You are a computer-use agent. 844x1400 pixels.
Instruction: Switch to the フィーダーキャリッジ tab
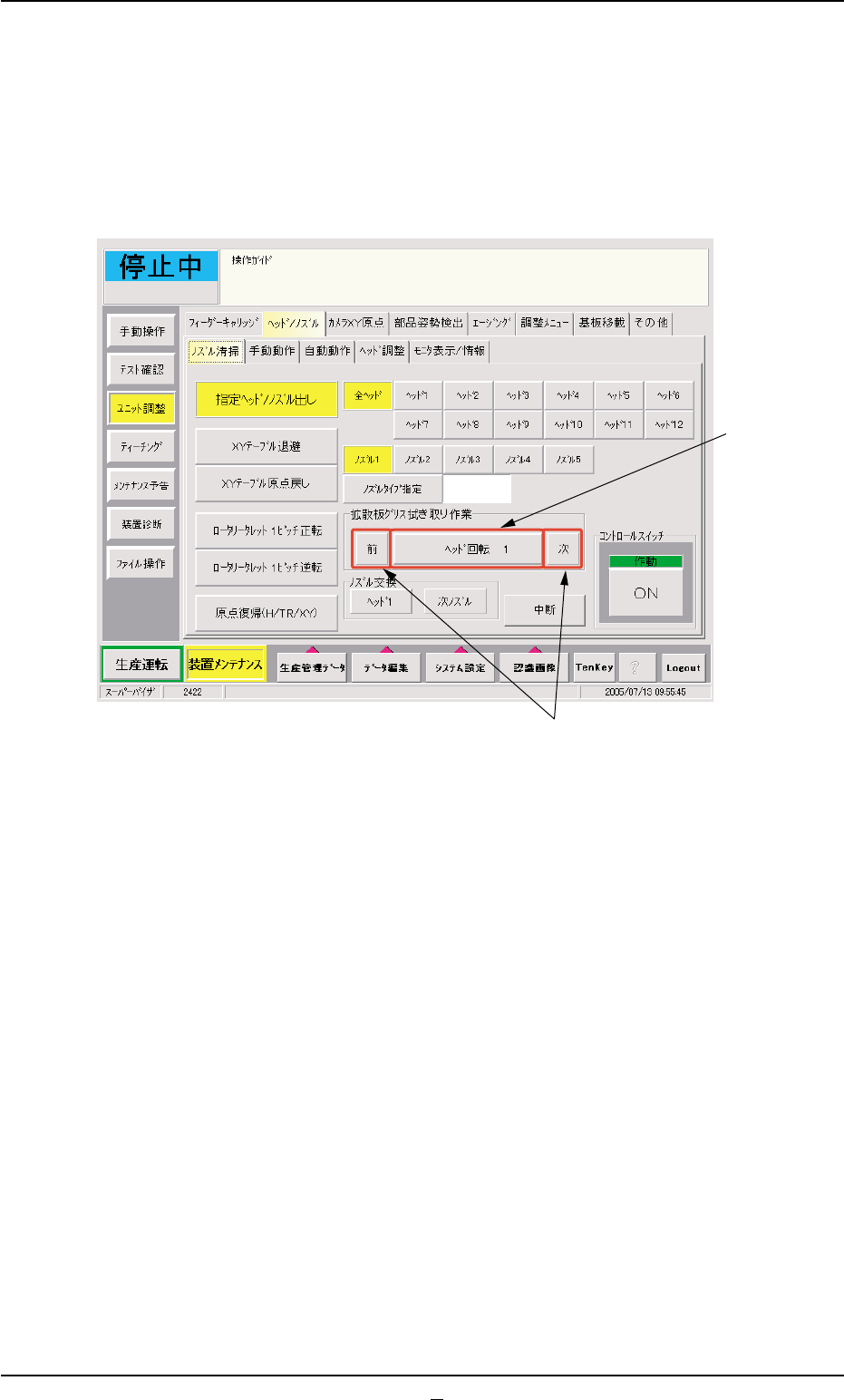tap(224, 323)
